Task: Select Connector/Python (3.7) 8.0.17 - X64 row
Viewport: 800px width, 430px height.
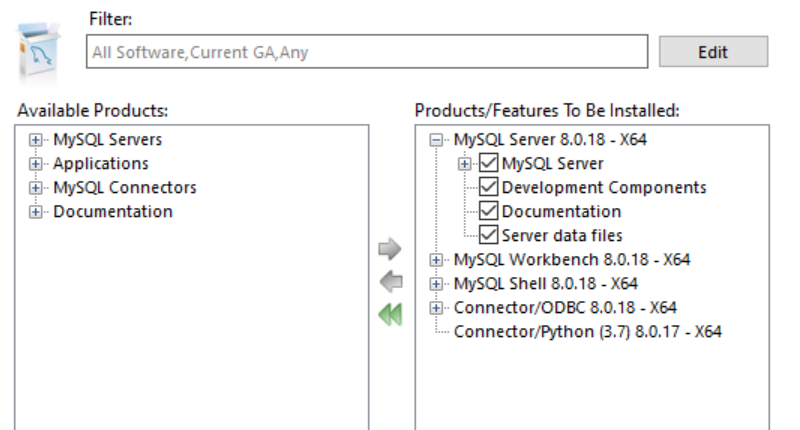Action: pyautogui.click(x=588, y=331)
